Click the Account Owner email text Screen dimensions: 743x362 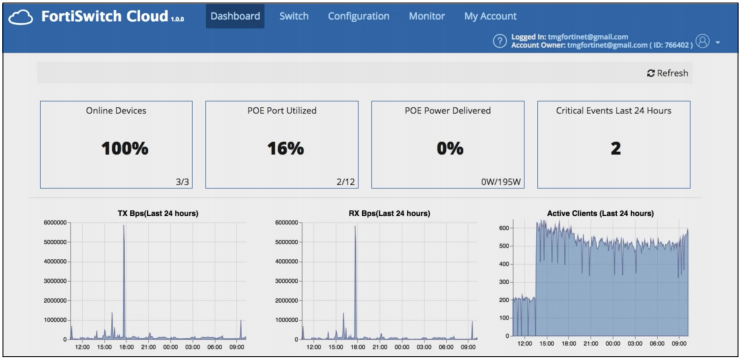click(607, 45)
